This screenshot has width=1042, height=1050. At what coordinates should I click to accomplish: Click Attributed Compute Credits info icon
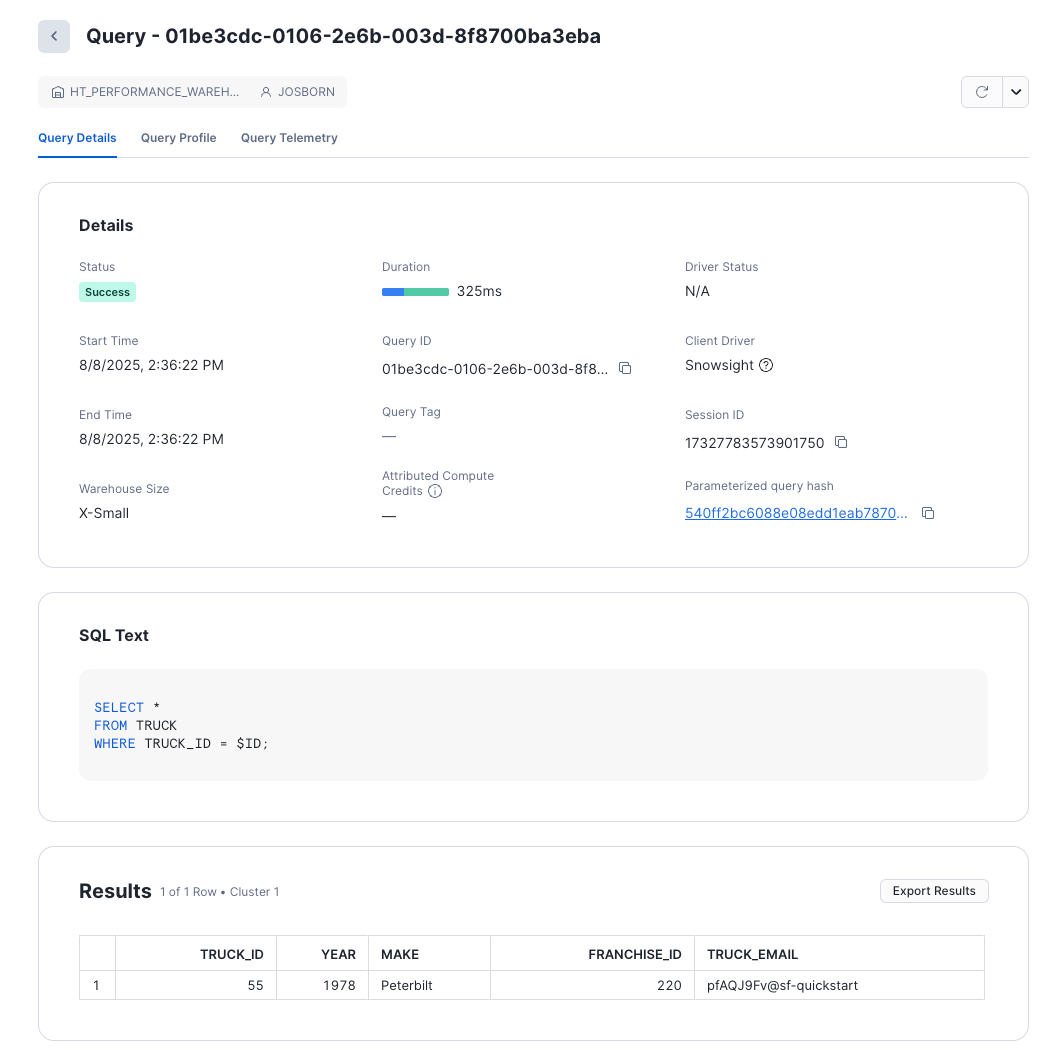(435, 491)
